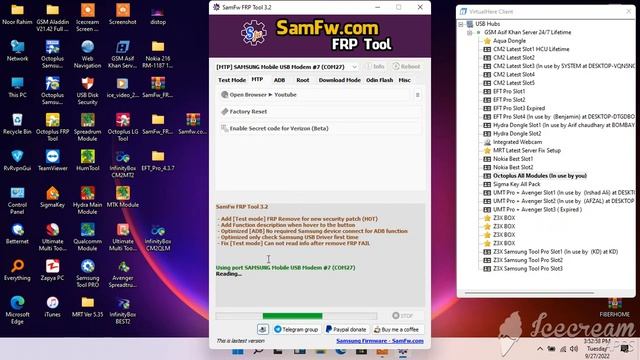Viewport: 640px width, 360px height.
Task: Launch Samsung Tool PRO shortcut
Action: click(x=87, y=273)
